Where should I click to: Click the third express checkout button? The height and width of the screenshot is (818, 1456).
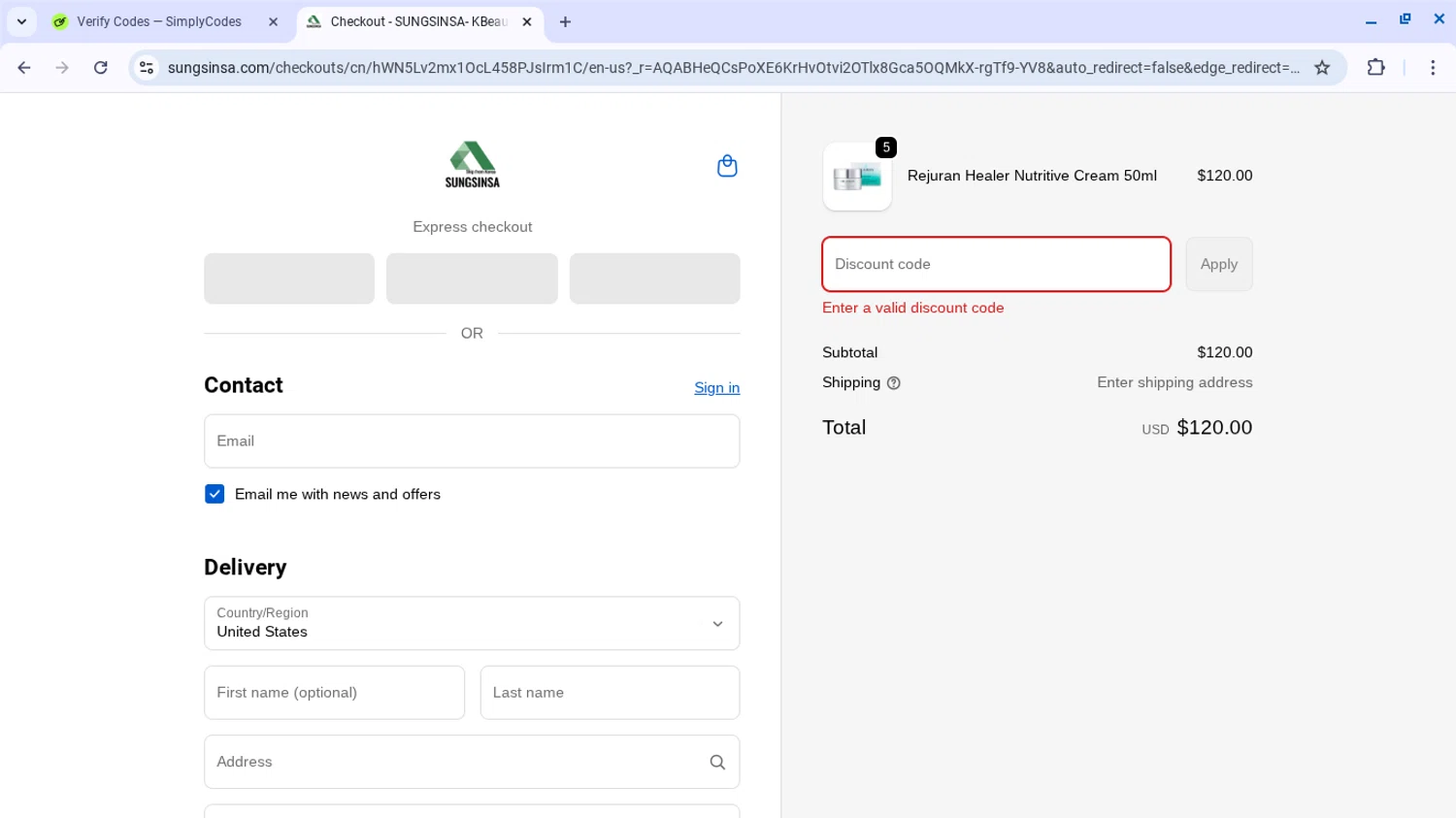[655, 278]
